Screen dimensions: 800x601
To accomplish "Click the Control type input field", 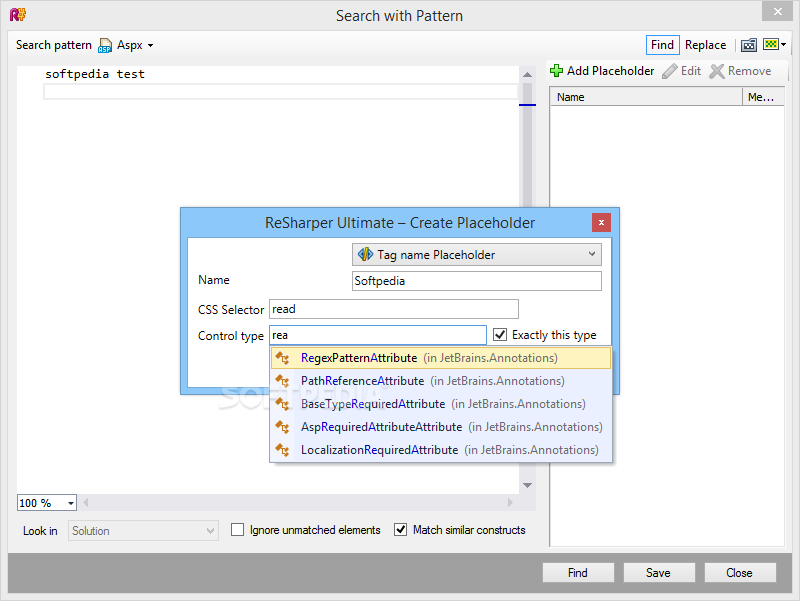I will point(378,335).
